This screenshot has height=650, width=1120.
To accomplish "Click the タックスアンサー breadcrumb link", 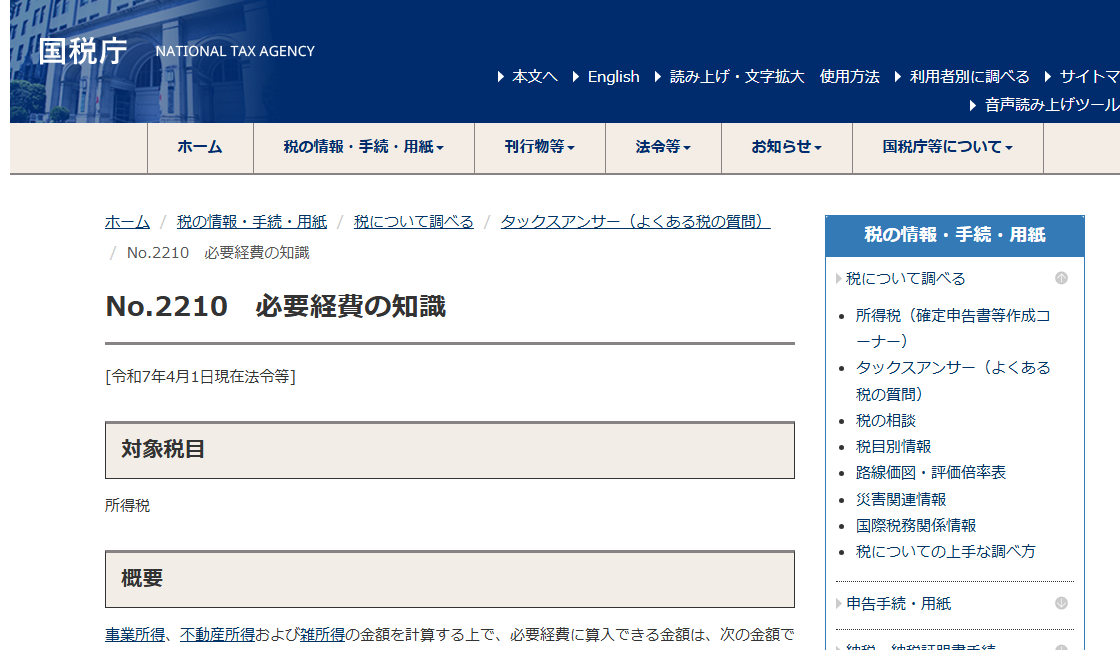I will tap(636, 222).
